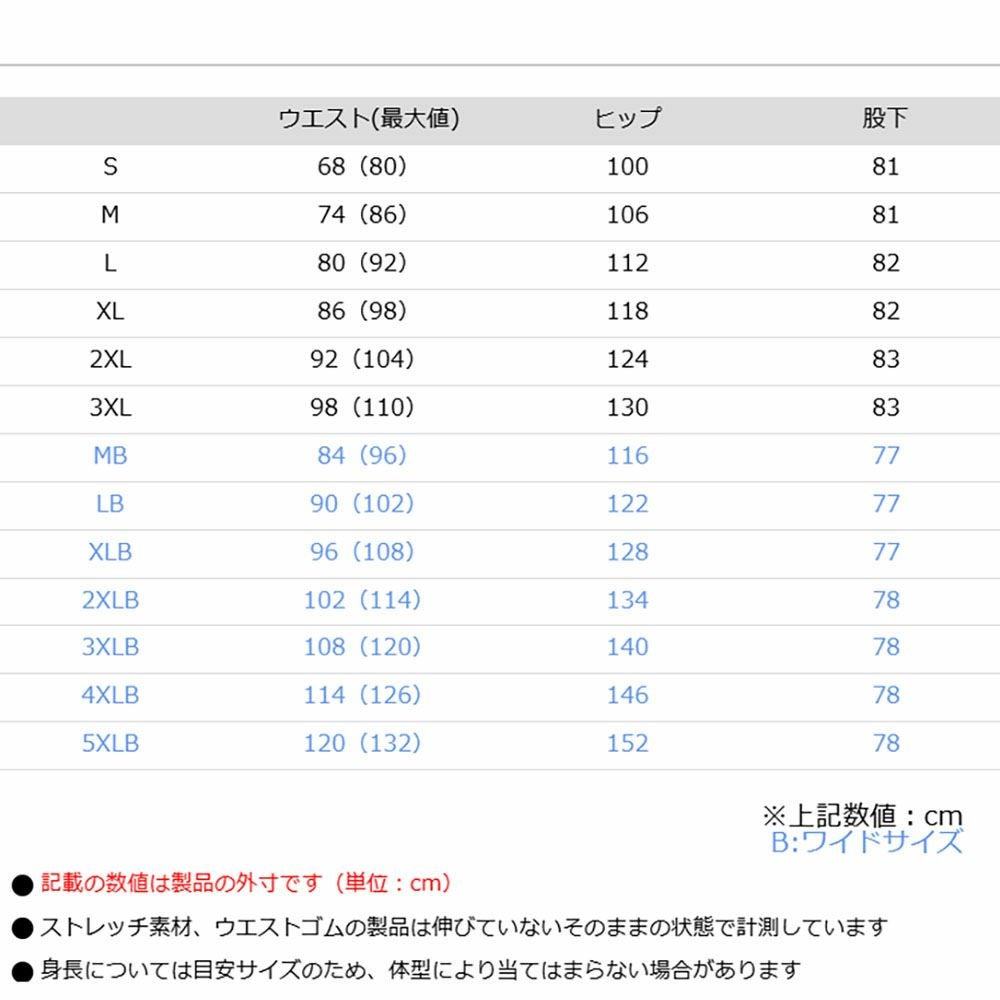
Task: Click waist value 120 (132)
Action: (x=362, y=744)
